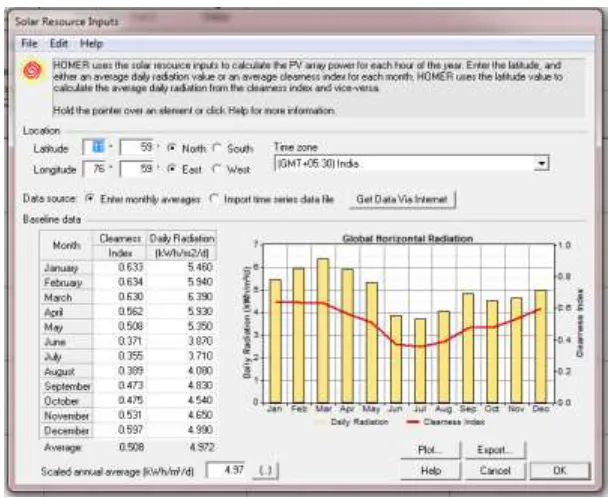Image resolution: width=614 pixels, height=498 pixels.
Task: Click the Scaled annual average field 4.97
Action: click(226, 470)
